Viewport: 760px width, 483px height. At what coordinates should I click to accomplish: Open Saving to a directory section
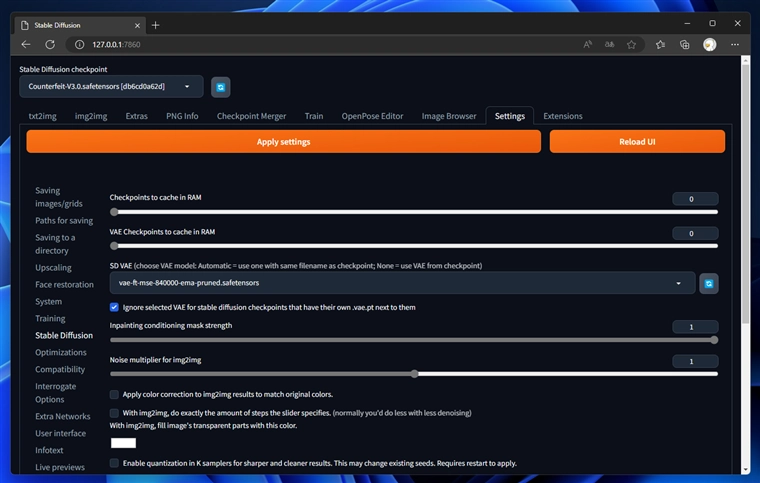tap(55, 244)
